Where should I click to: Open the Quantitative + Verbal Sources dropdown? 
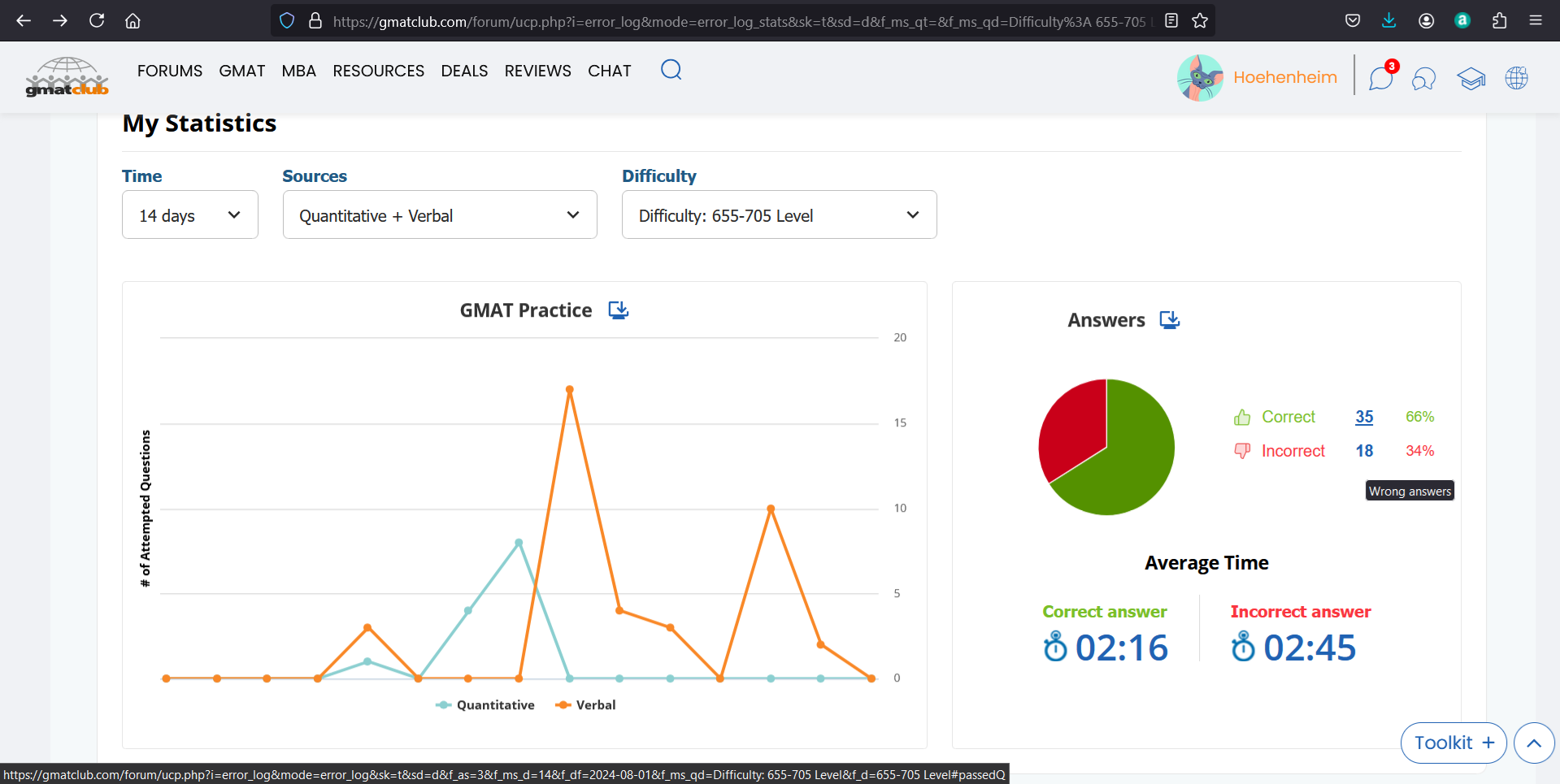pos(439,215)
